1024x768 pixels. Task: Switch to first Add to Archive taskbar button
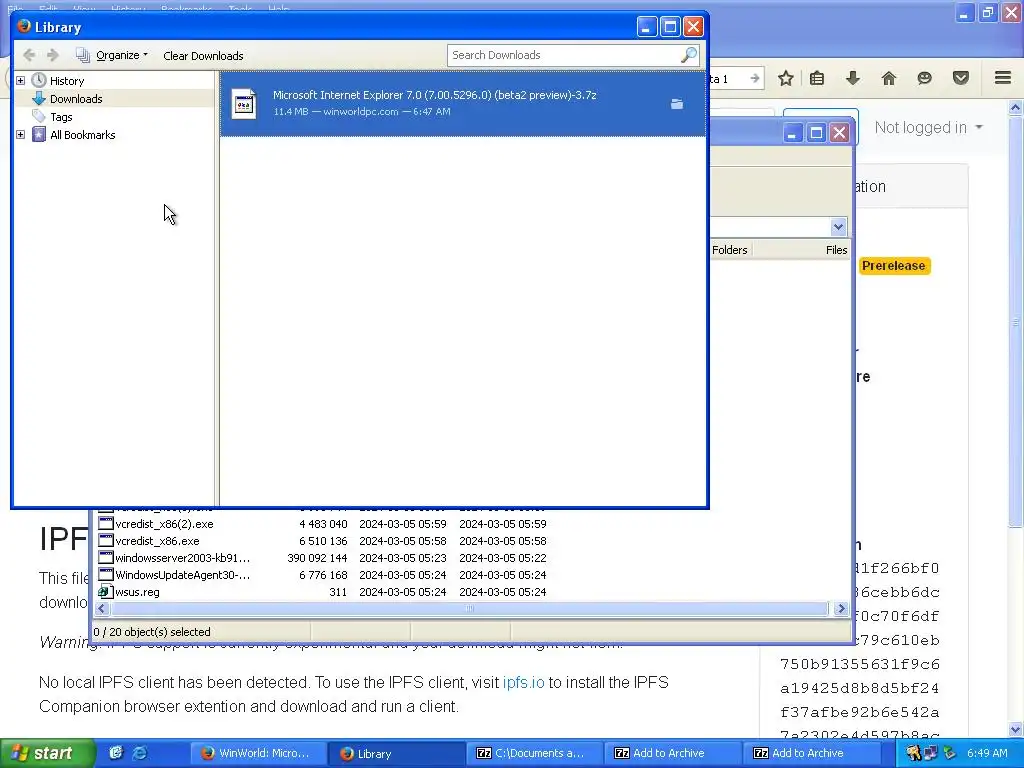pos(673,753)
